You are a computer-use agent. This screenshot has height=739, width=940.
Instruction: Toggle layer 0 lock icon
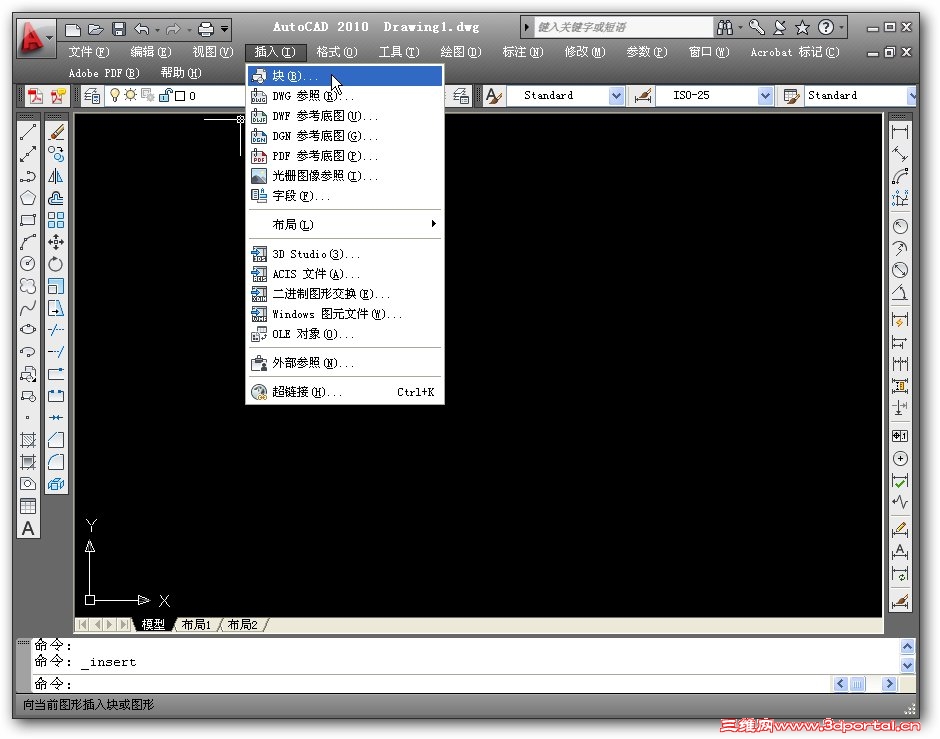[166, 95]
